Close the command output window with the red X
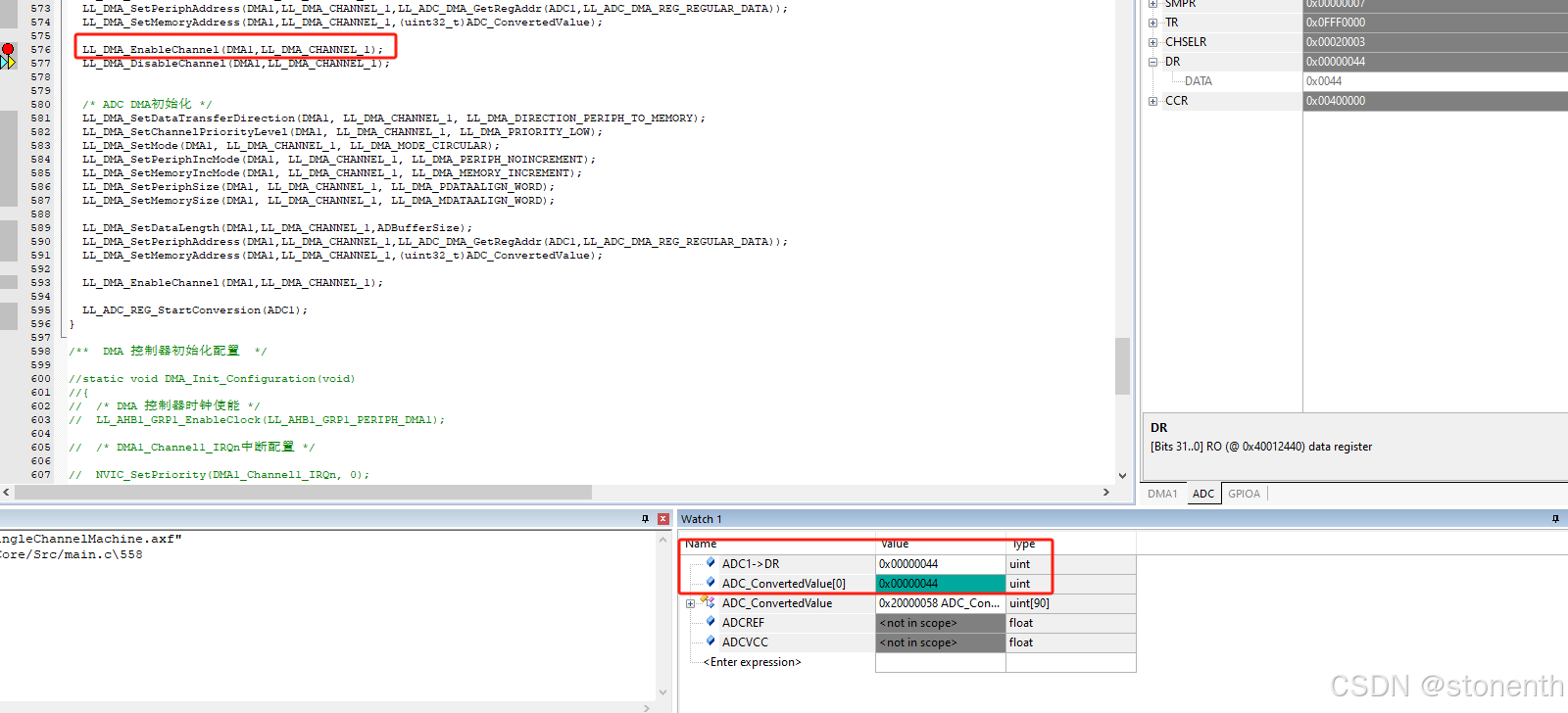The height and width of the screenshot is (713, 1568). pyautogui.click(x=663, y=519)
